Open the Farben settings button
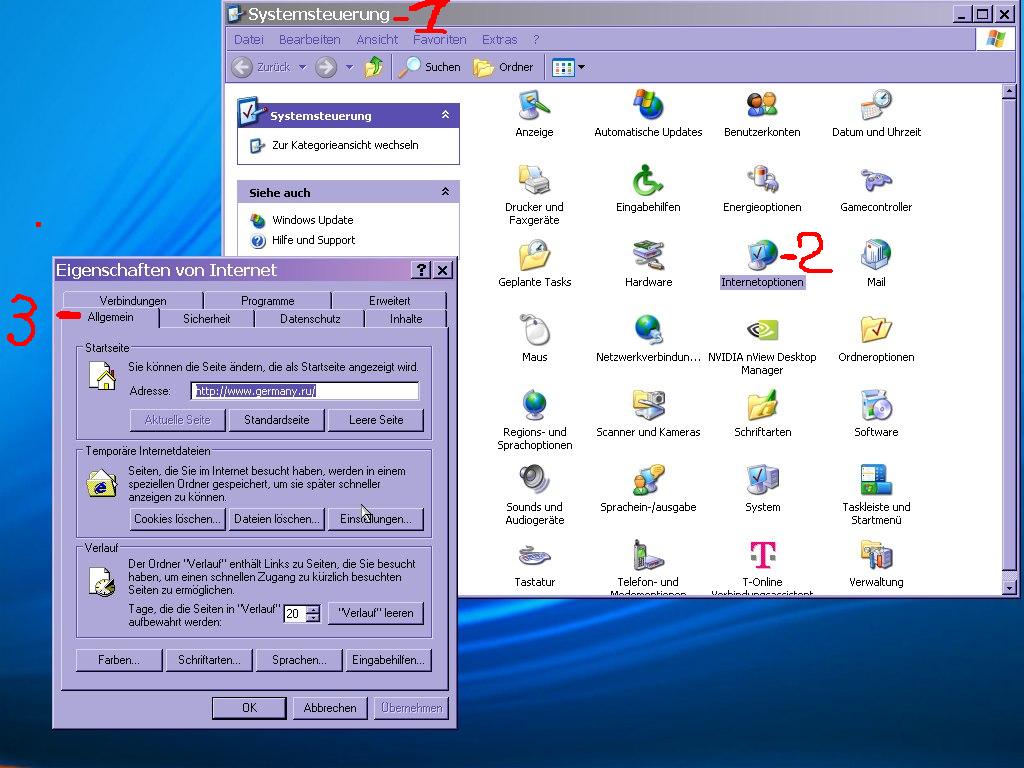Image resolution: width=1024 pixels, height=768 pixels. 119,660
